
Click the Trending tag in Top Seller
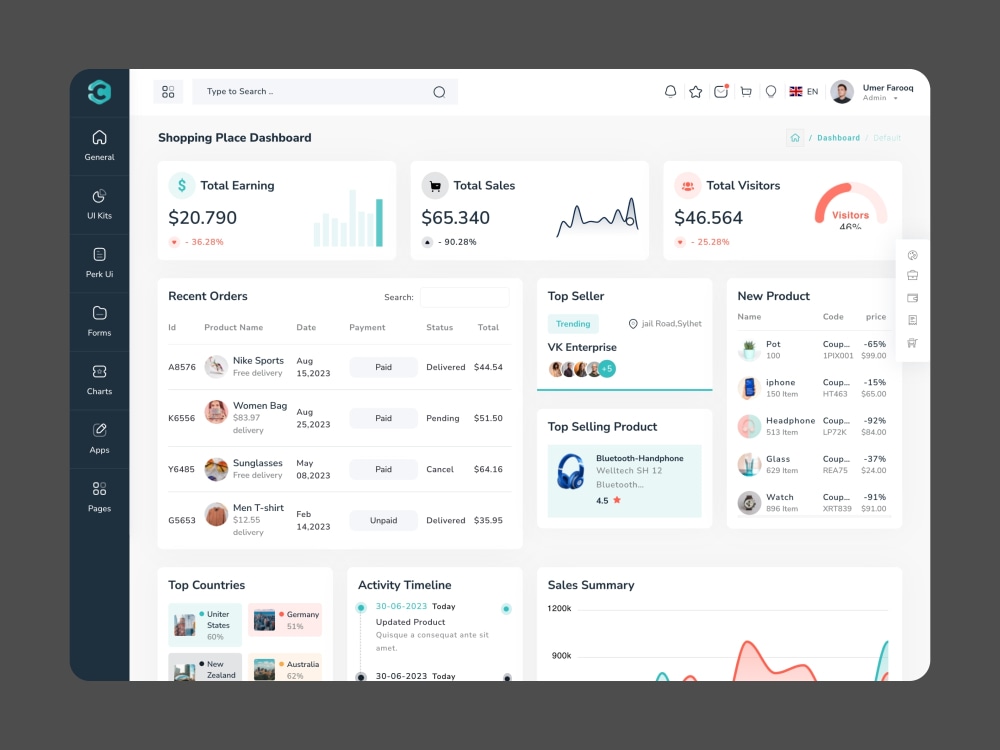(x=573, y=324)
